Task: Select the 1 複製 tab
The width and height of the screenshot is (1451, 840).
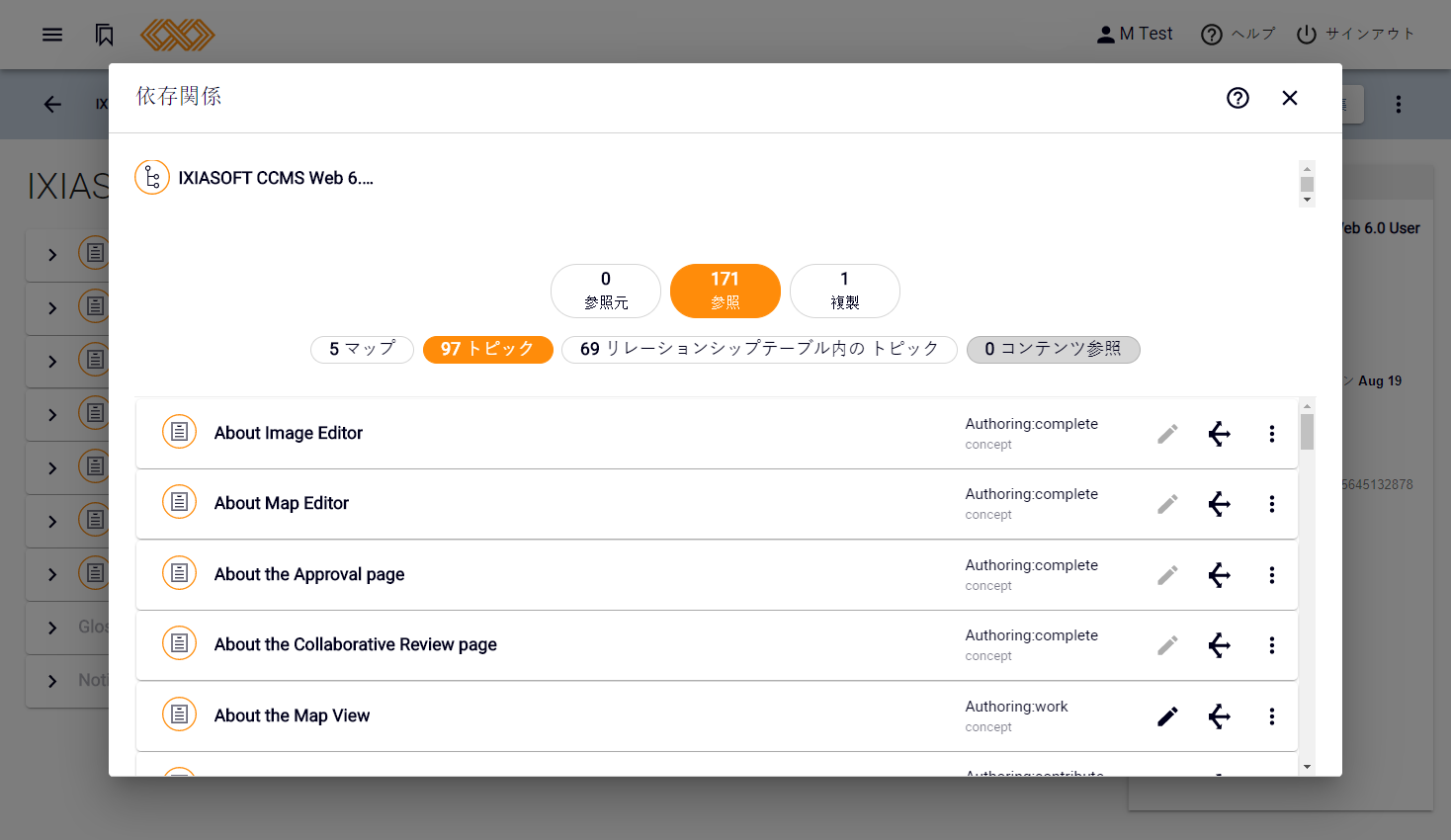Action: point(845,291)
